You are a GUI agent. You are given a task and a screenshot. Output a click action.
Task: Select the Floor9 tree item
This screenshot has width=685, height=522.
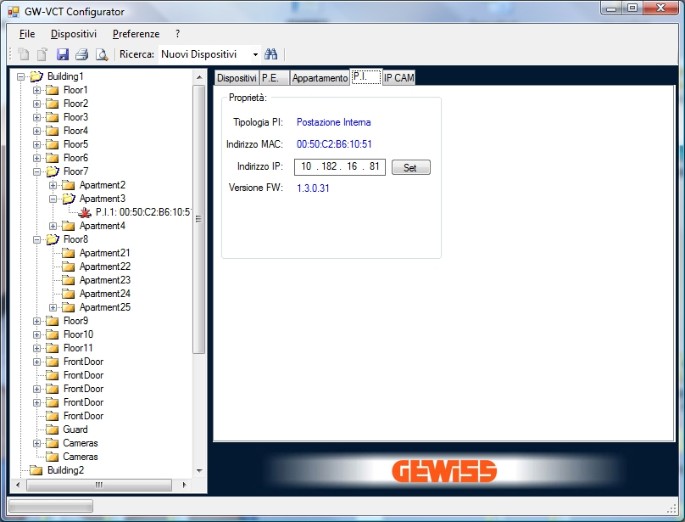[x=76, y=321]
